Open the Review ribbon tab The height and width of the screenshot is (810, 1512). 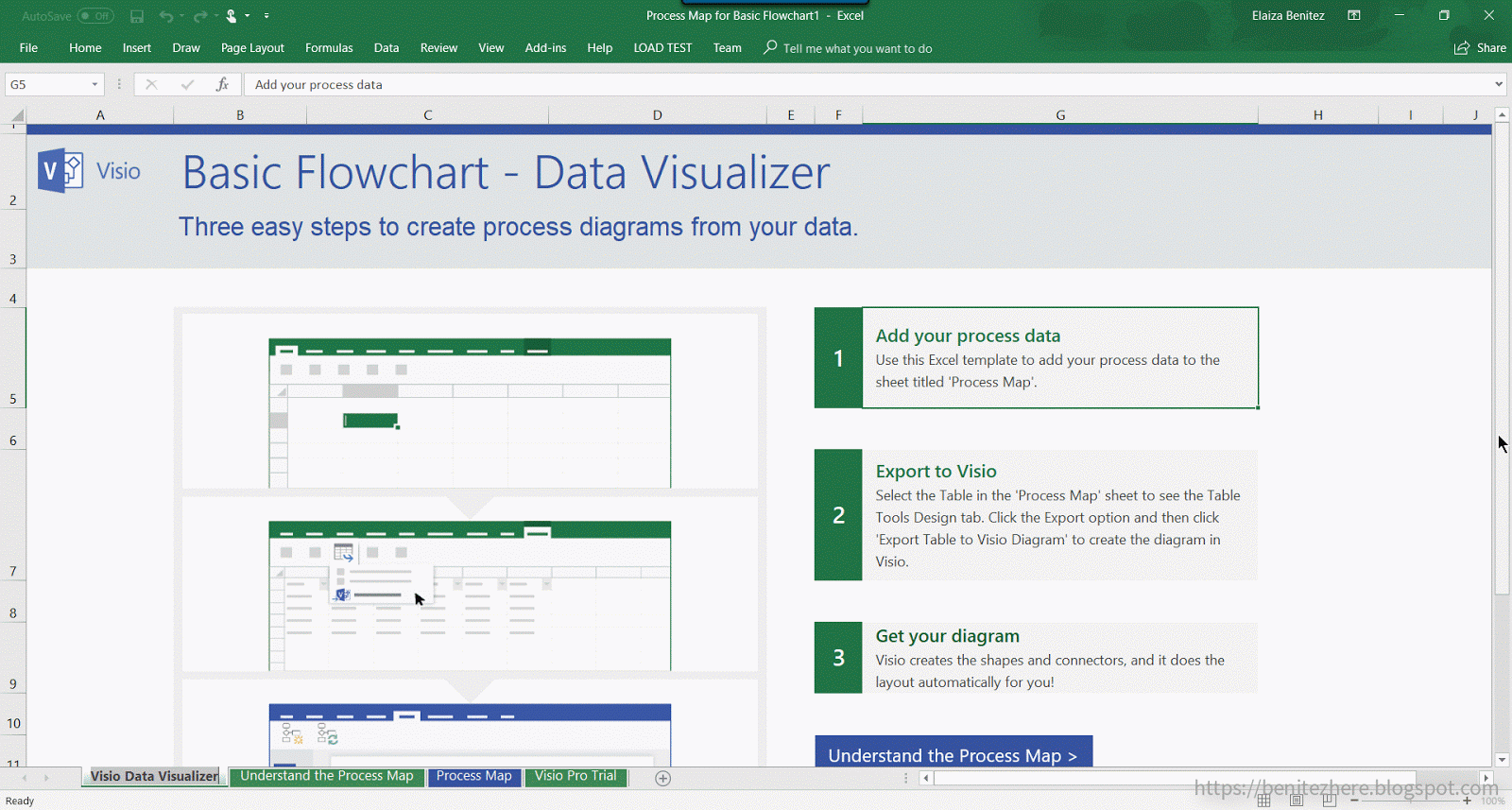pos(438,48)
